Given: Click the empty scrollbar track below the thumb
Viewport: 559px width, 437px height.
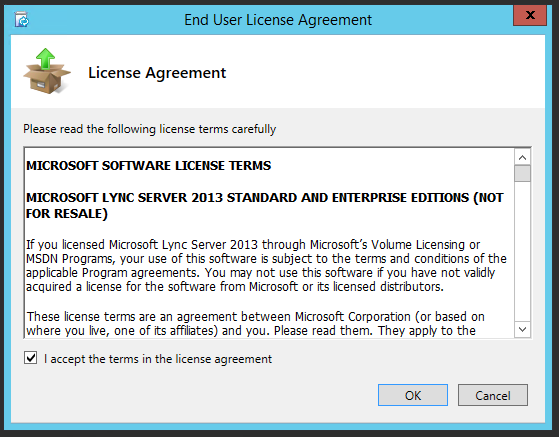Looking at the screenshot, I should tap(523, 251).
